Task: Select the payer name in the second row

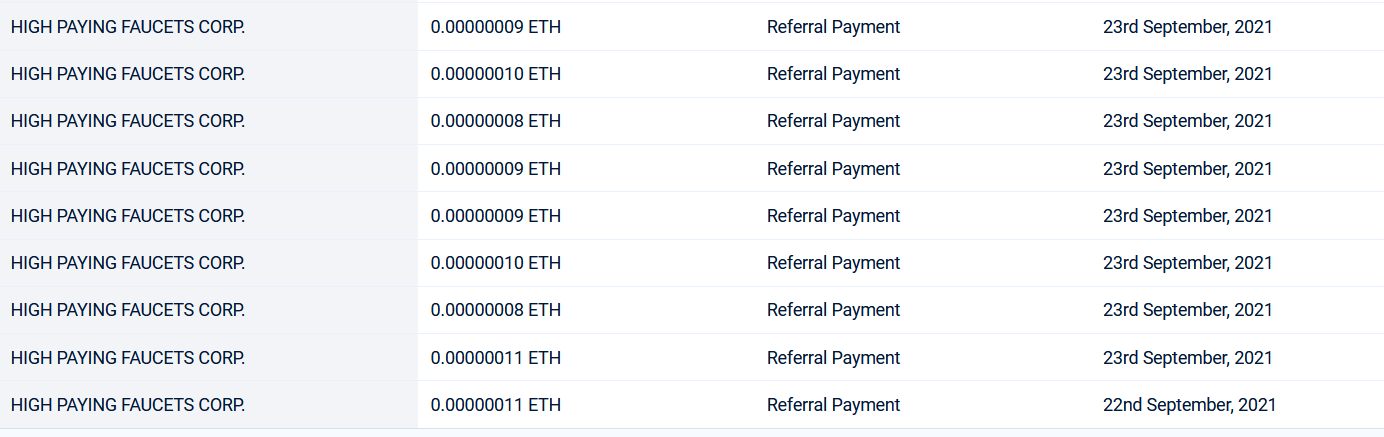Action: (x=128, y=74)
